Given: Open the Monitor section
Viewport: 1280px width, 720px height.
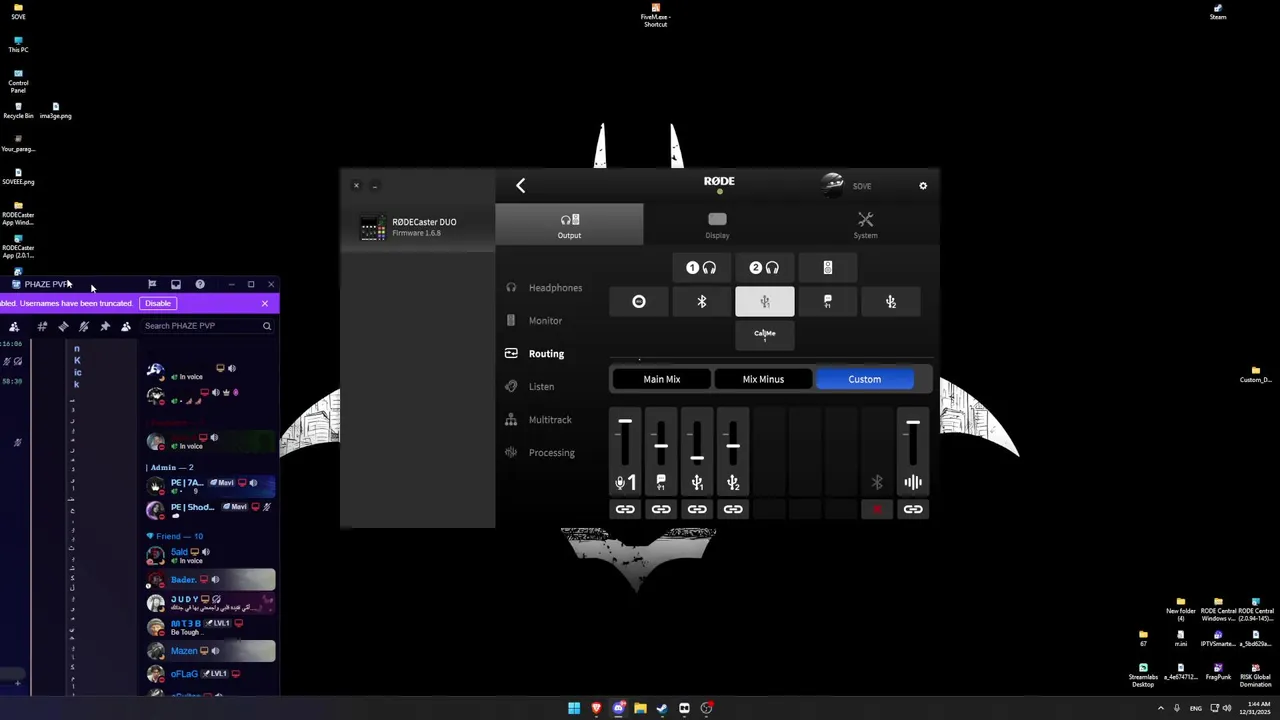Looking at the screenshot, I should click(534, 321).
